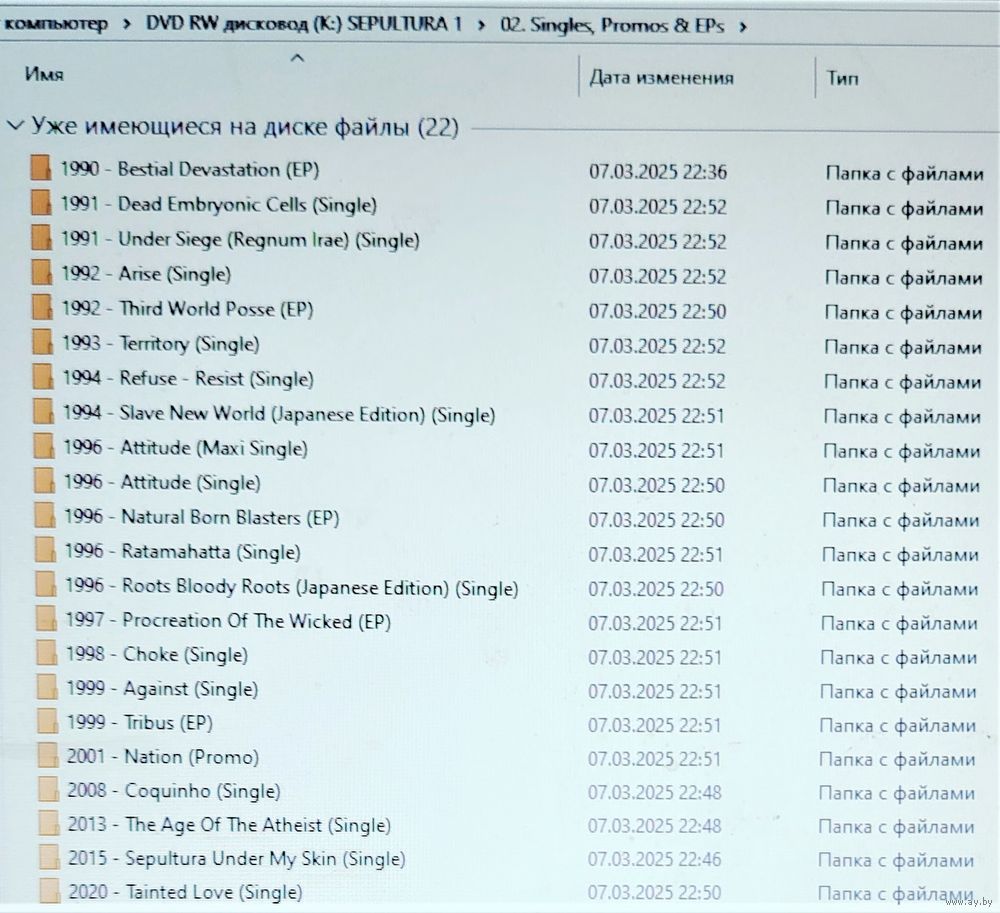Click folder icon of 1994 - Refuse - Resist
Viewport: 1000px width, 913px height.
point(43,377)
